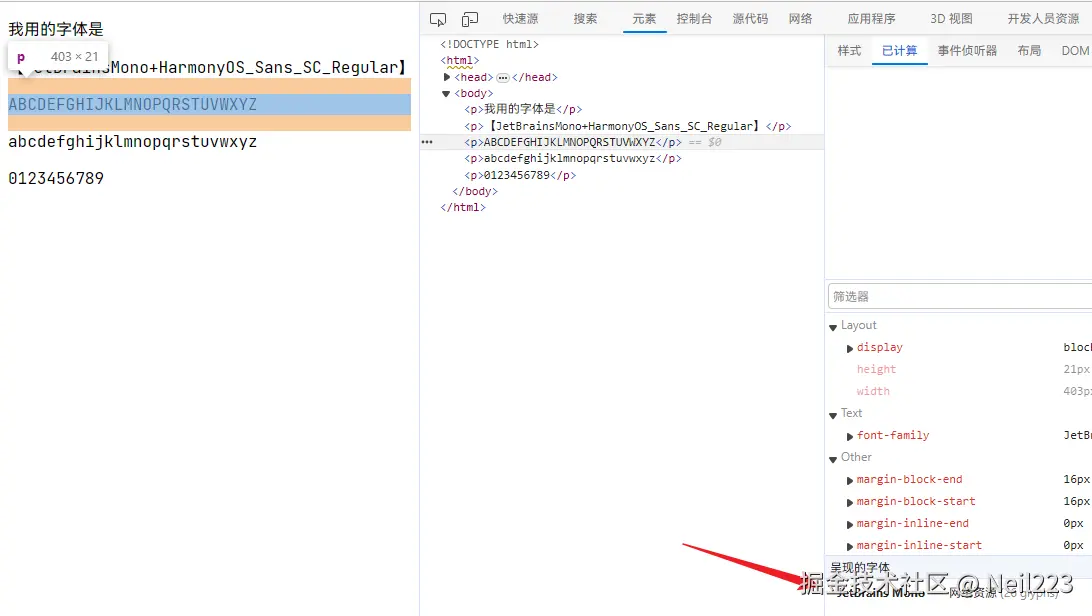Collapse the Other group
Screen dimensions: 1092x616
[x=833, y=458]
